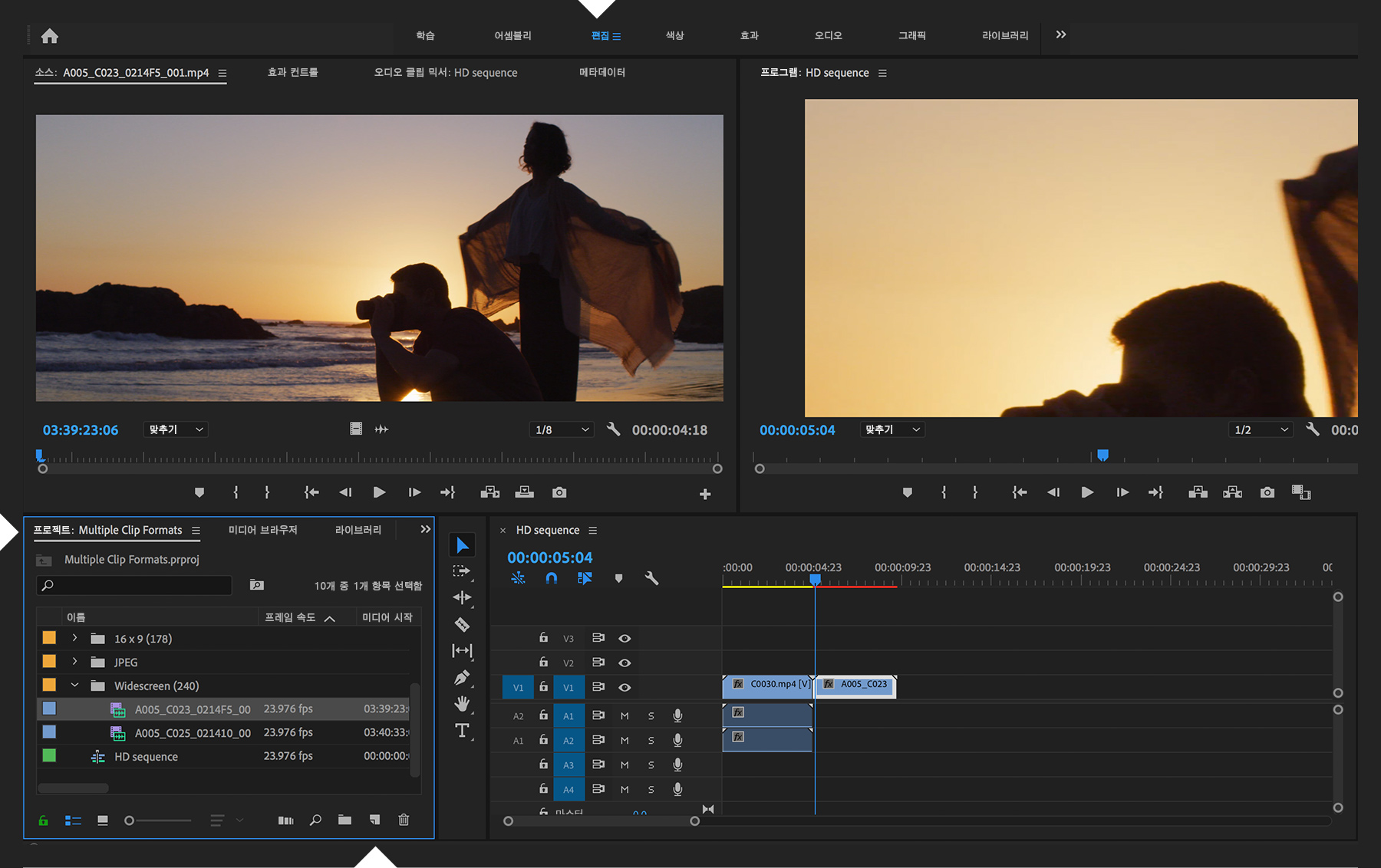Toggle lock on track V2
This screenshot has height=868, width=1381.
[543, 663]
